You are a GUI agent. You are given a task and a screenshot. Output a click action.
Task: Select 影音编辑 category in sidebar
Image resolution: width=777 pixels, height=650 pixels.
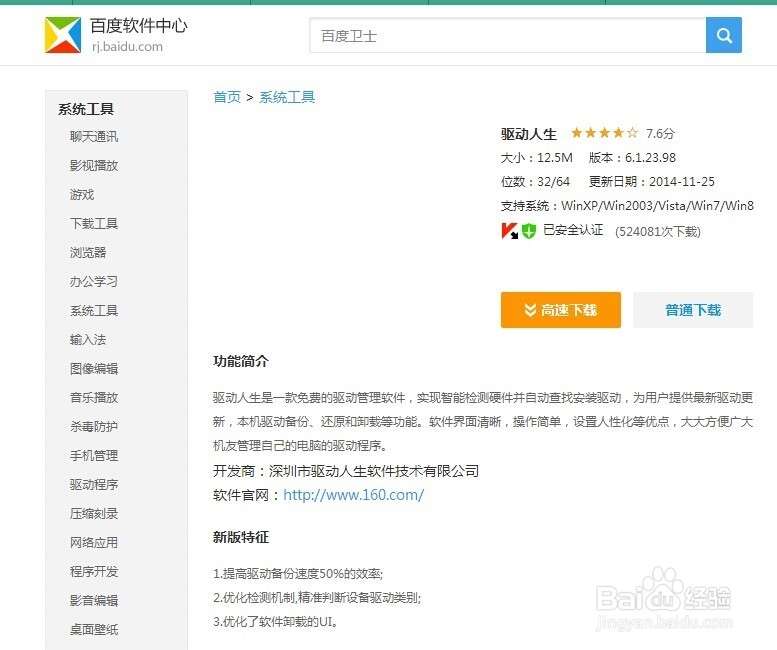click(x=94, y=600)
